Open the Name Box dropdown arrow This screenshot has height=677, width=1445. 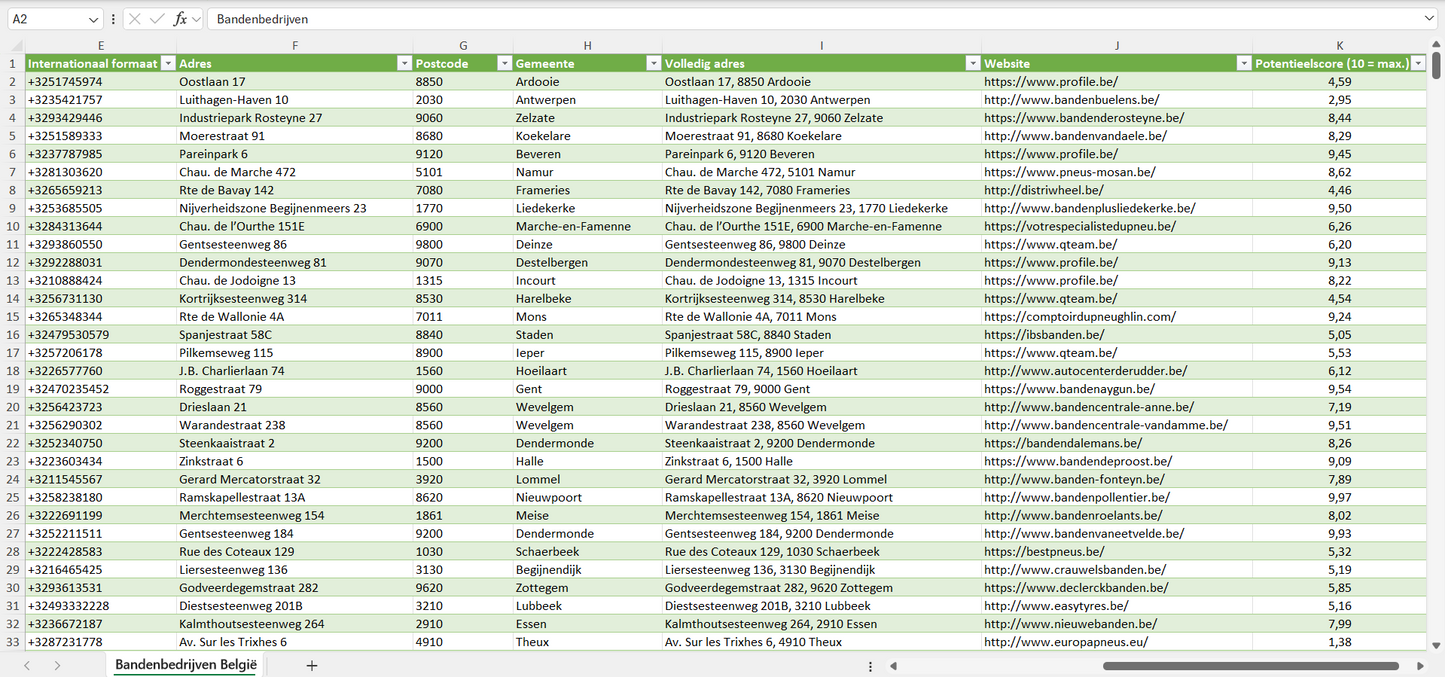click(x=94, y=19)
